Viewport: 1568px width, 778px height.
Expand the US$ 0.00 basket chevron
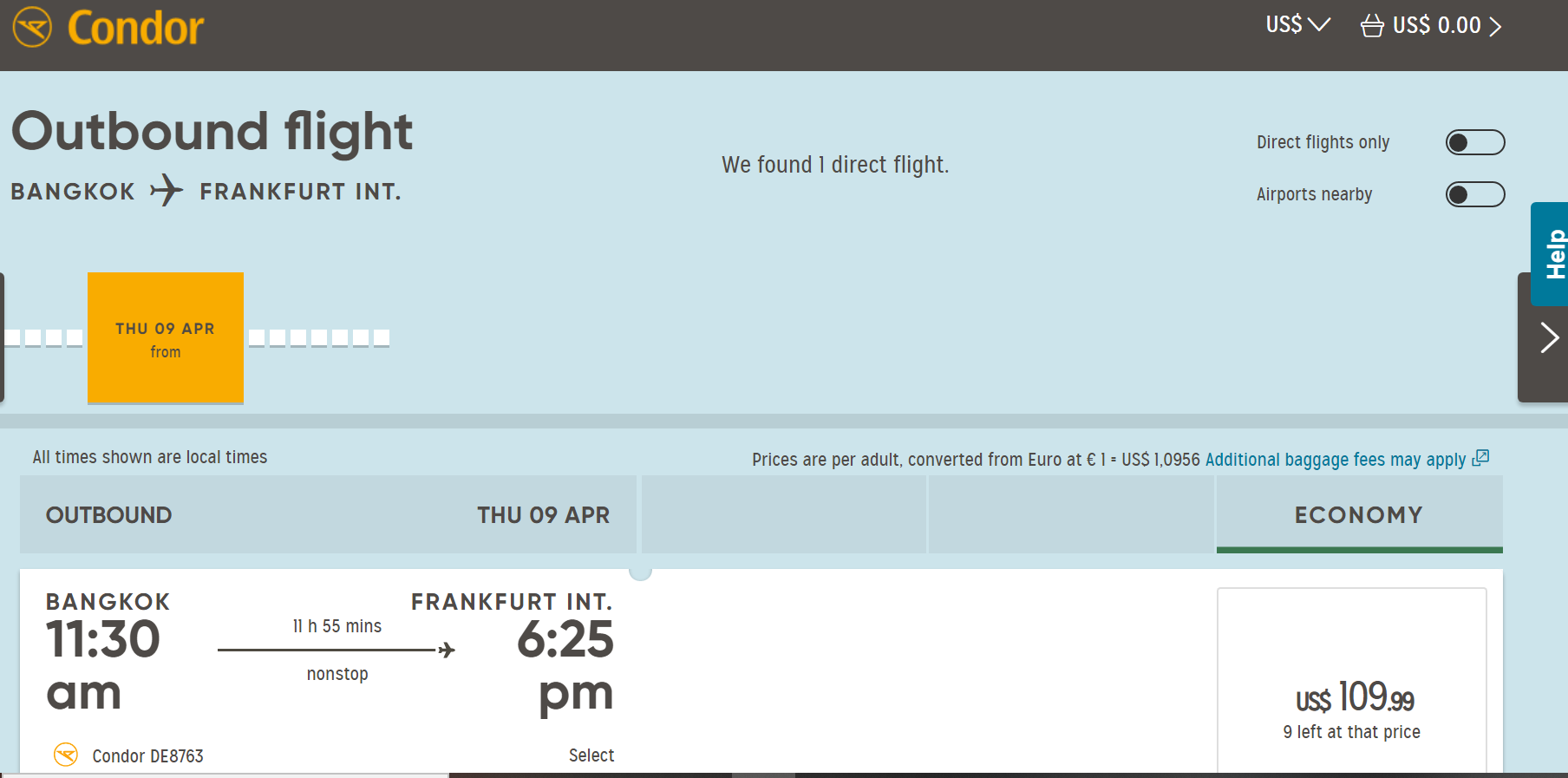click(1495, 26)
